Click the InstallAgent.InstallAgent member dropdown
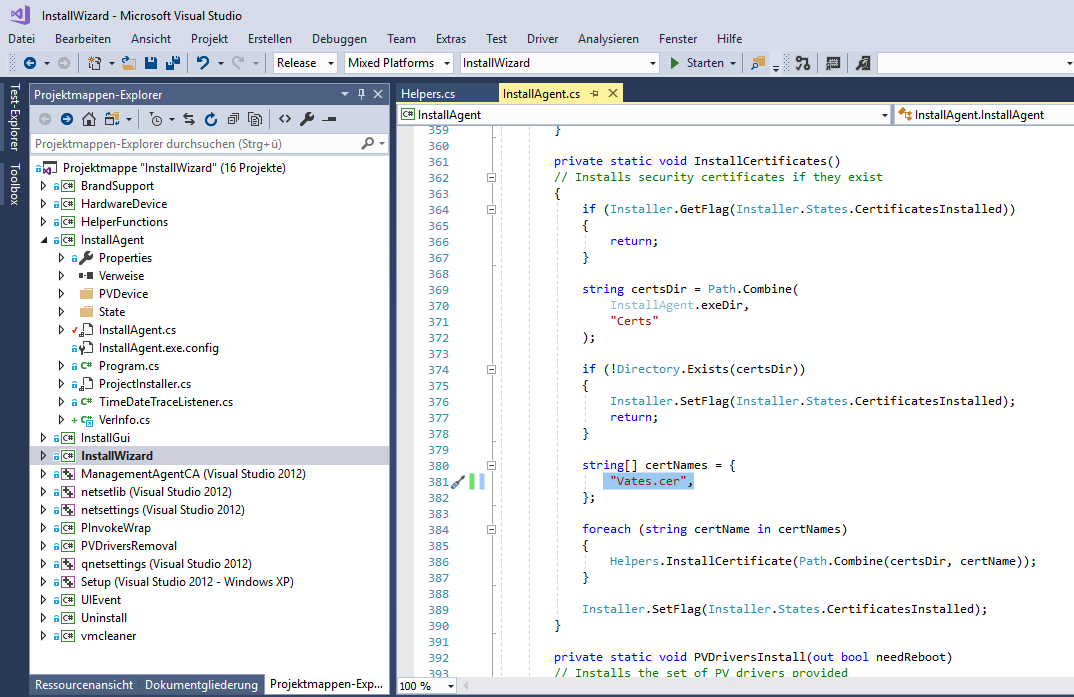Image resolution: width=1074 pixels, height=697 pixels. tap(985, 115)
